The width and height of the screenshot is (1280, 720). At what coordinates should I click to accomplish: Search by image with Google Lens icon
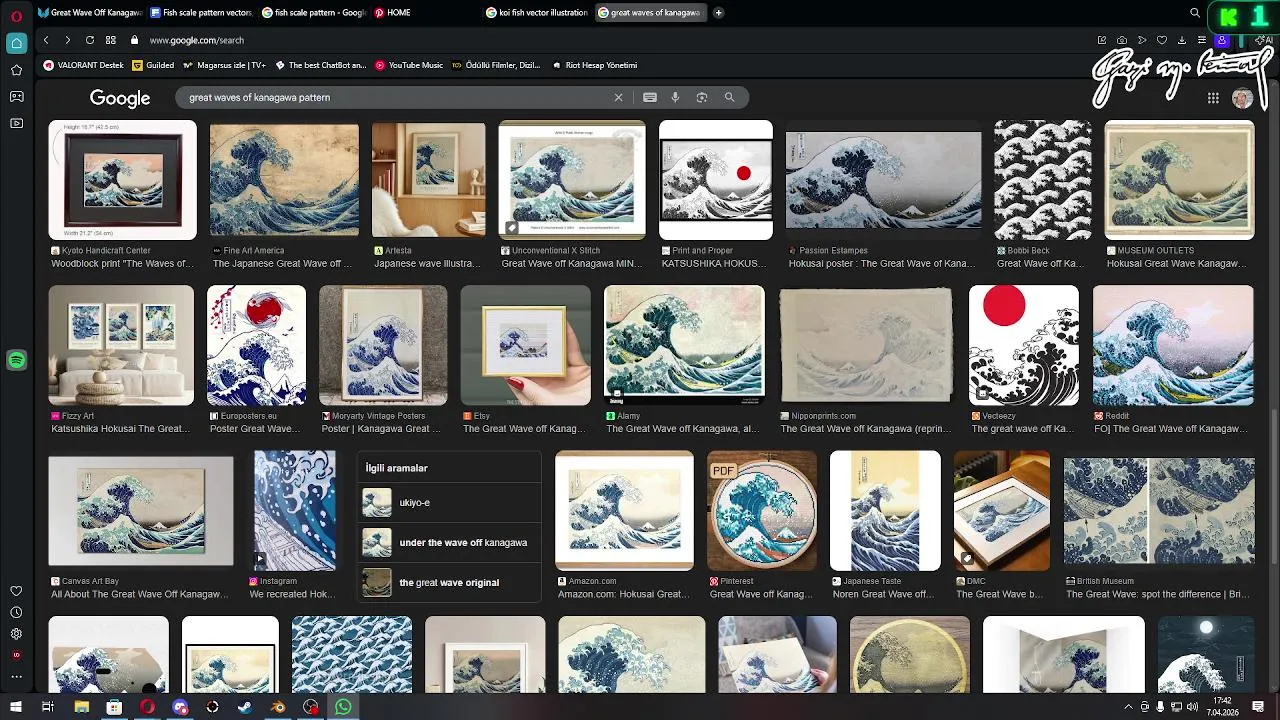coord(702,97)
